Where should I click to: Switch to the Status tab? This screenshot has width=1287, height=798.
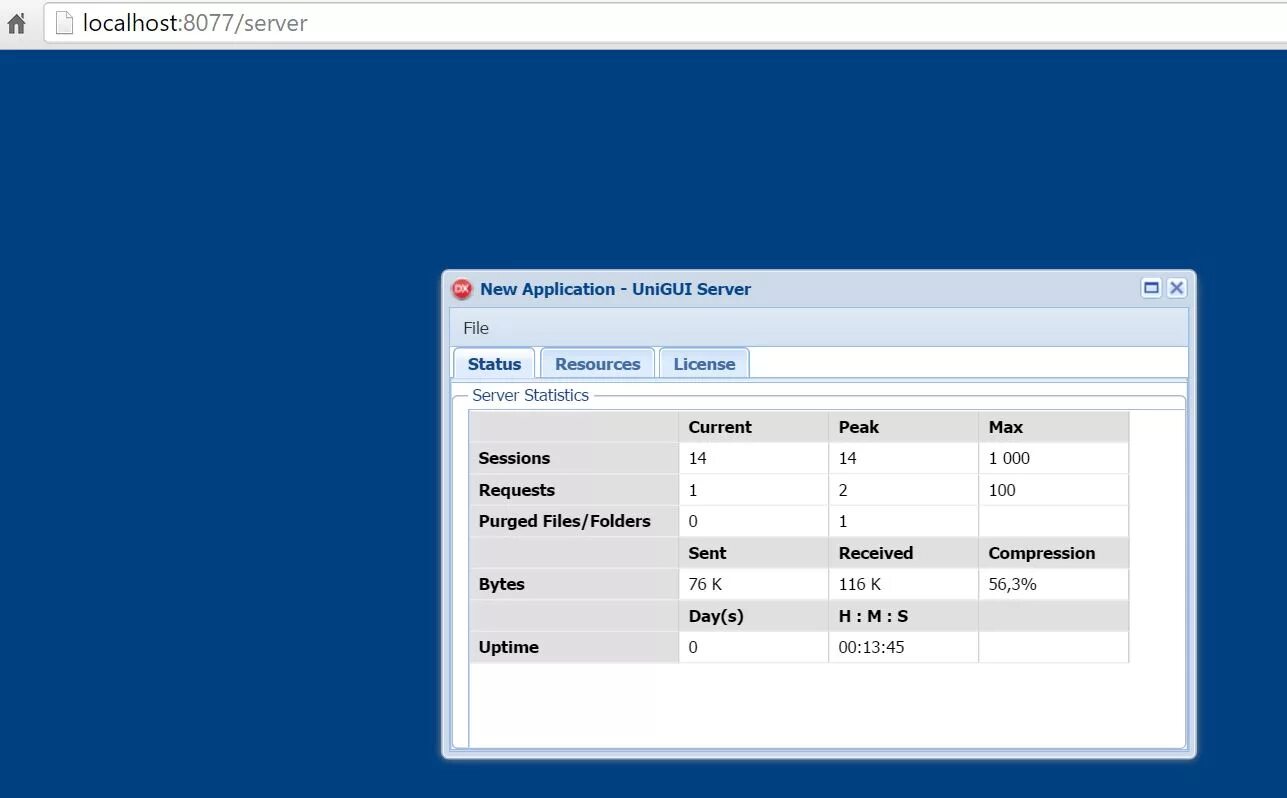tap(494, 364)
